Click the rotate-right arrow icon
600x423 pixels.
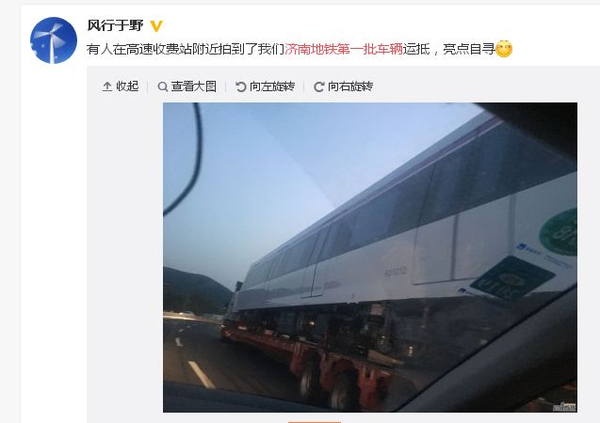click(x=319, y=87)
